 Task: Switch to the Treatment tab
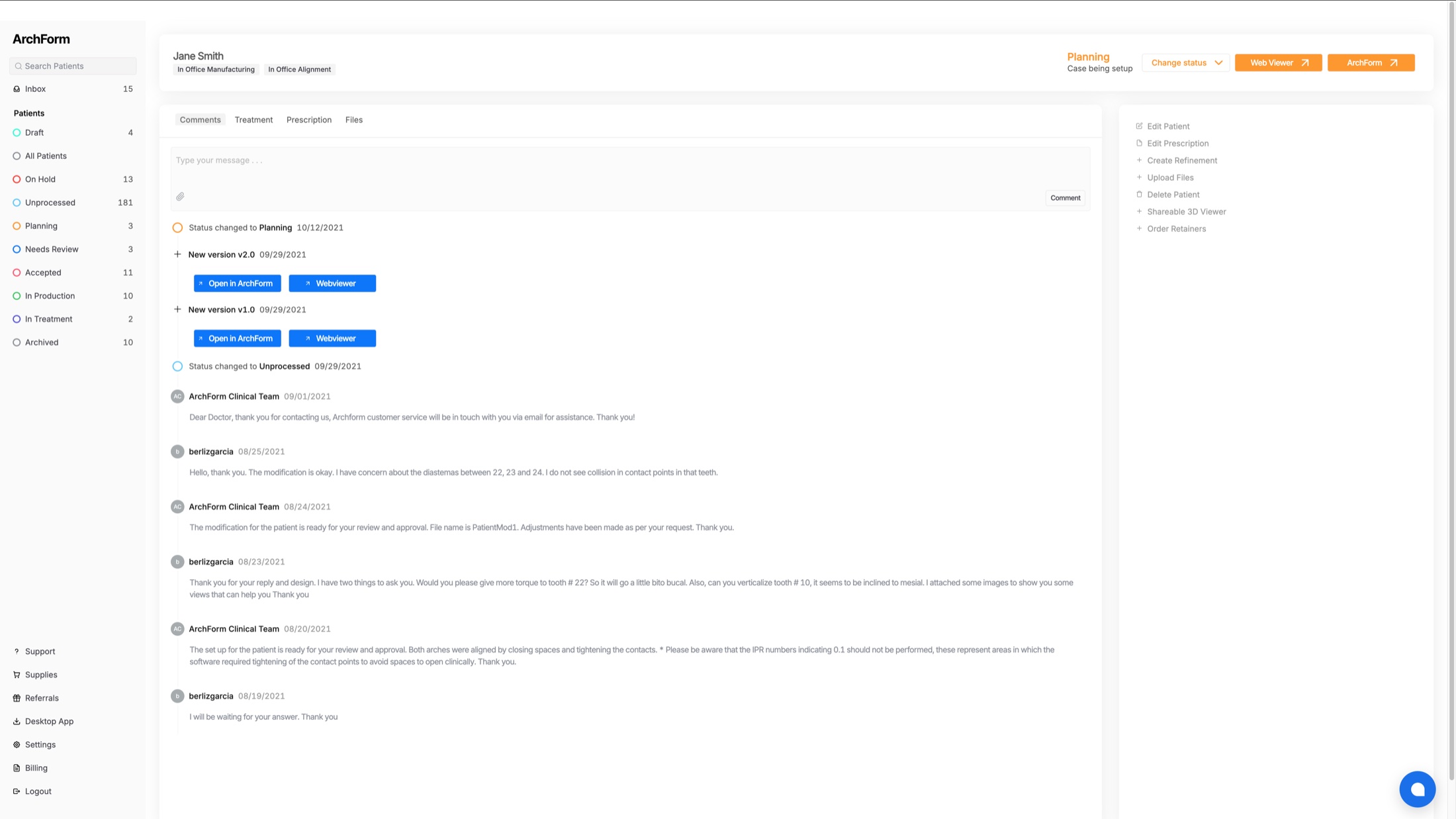[253, 120]
